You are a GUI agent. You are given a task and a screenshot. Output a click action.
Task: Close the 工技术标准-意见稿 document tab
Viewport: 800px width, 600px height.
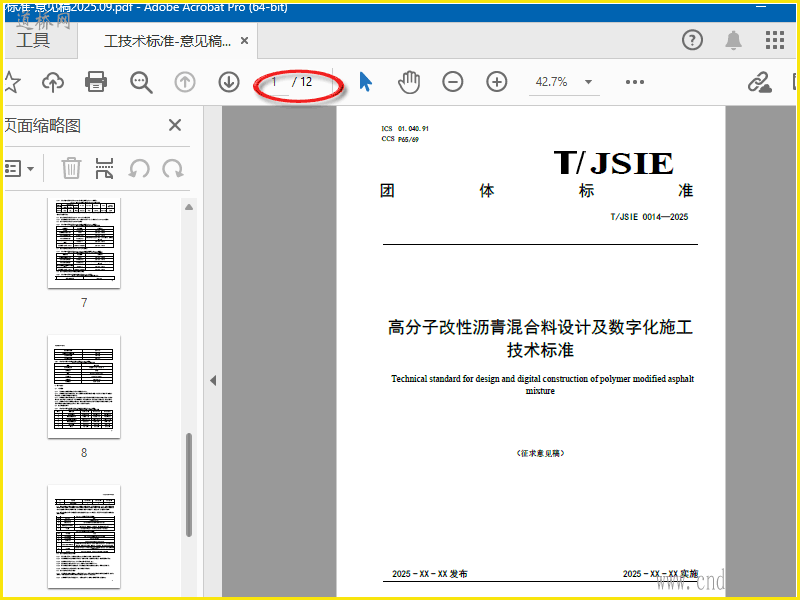pyautogui.click(x=244, y=40)
